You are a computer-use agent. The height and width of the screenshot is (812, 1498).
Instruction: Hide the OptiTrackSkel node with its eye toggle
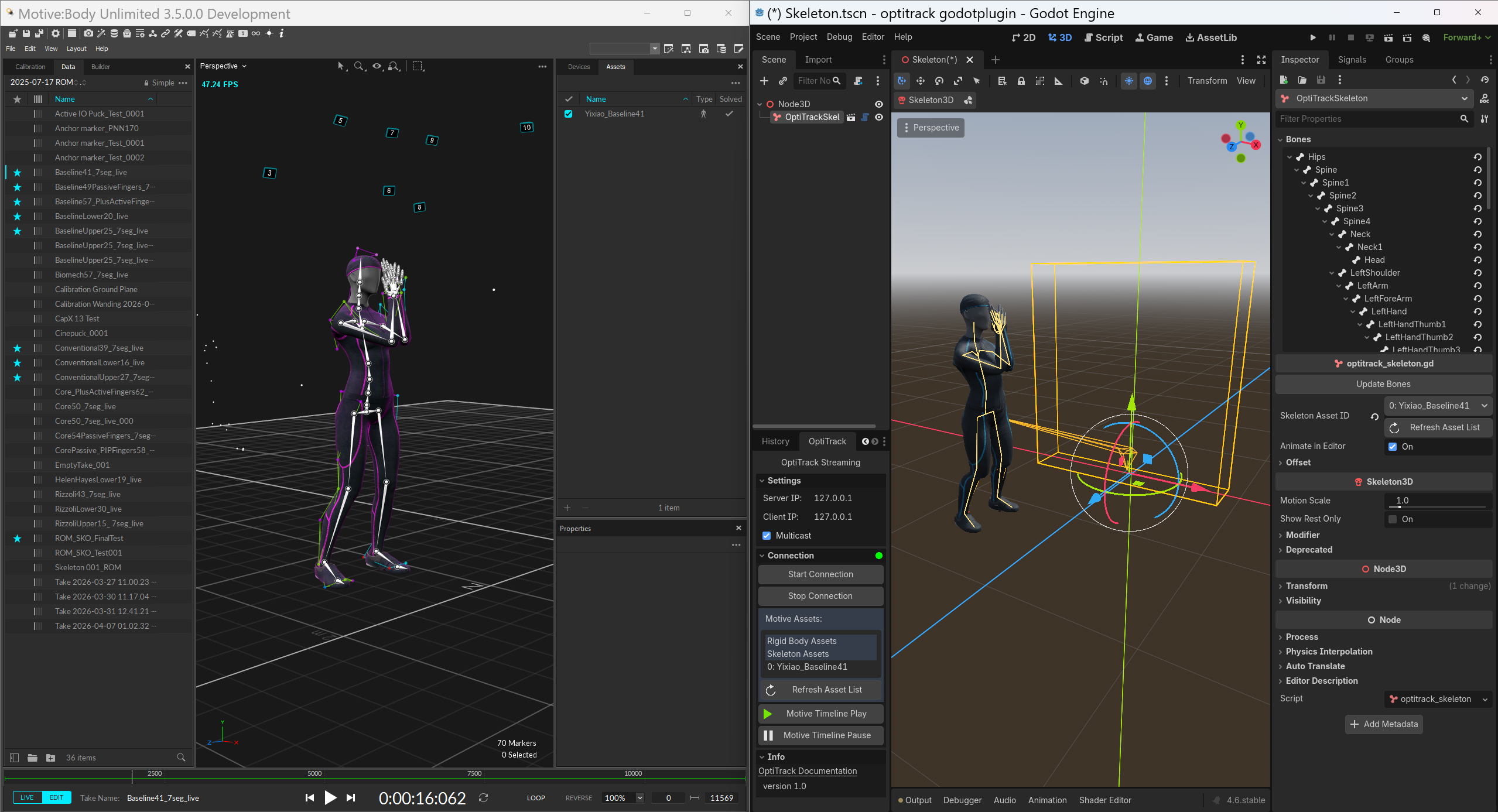879,117
